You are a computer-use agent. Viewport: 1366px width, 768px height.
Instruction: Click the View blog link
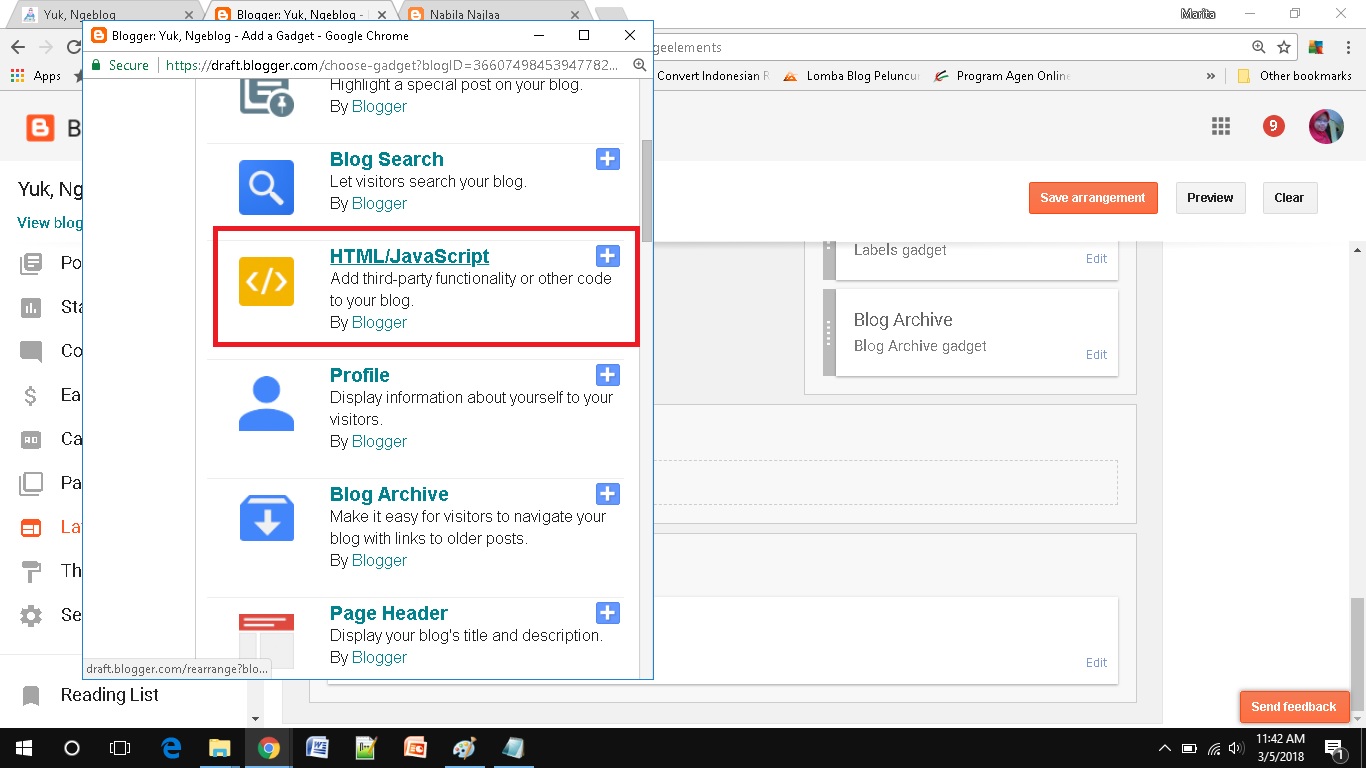tap(50, 223)
